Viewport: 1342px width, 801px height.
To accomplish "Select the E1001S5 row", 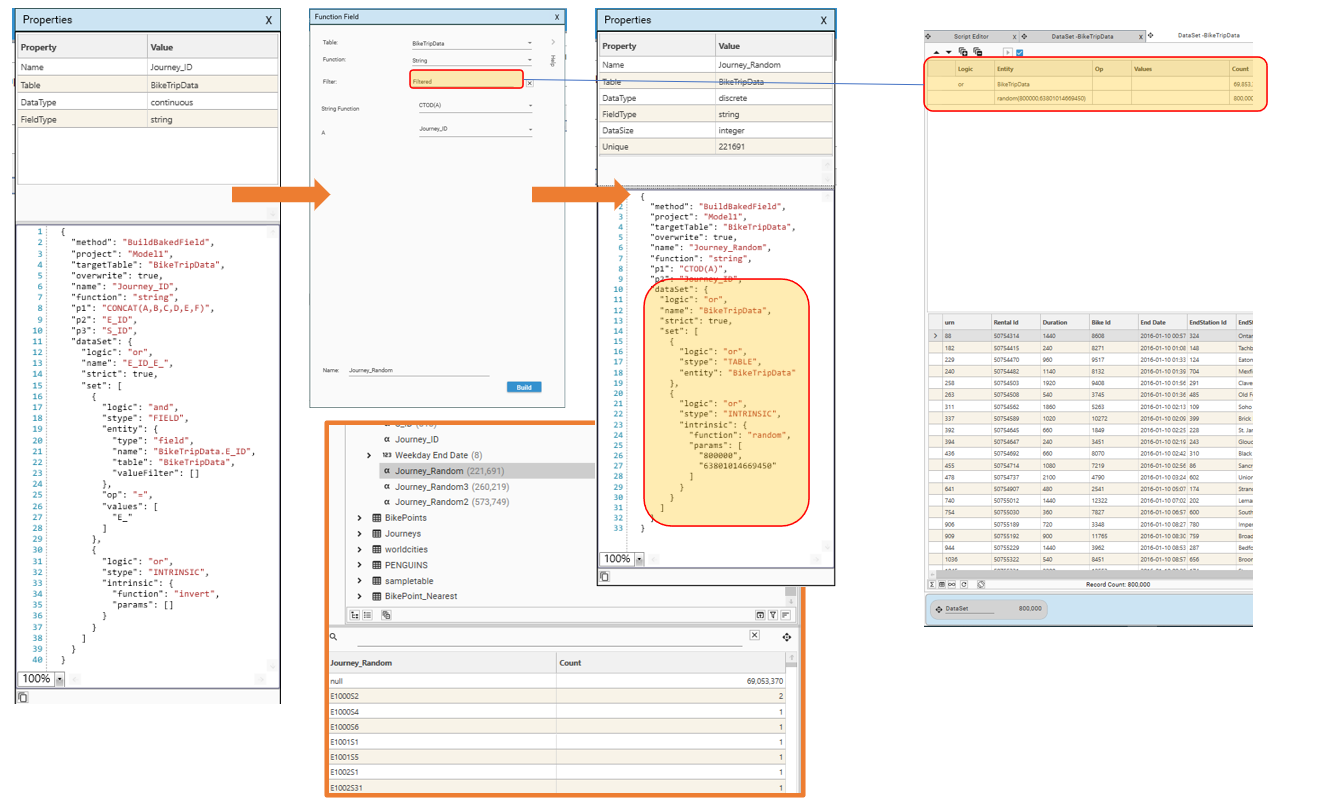I will pos(557,758).
